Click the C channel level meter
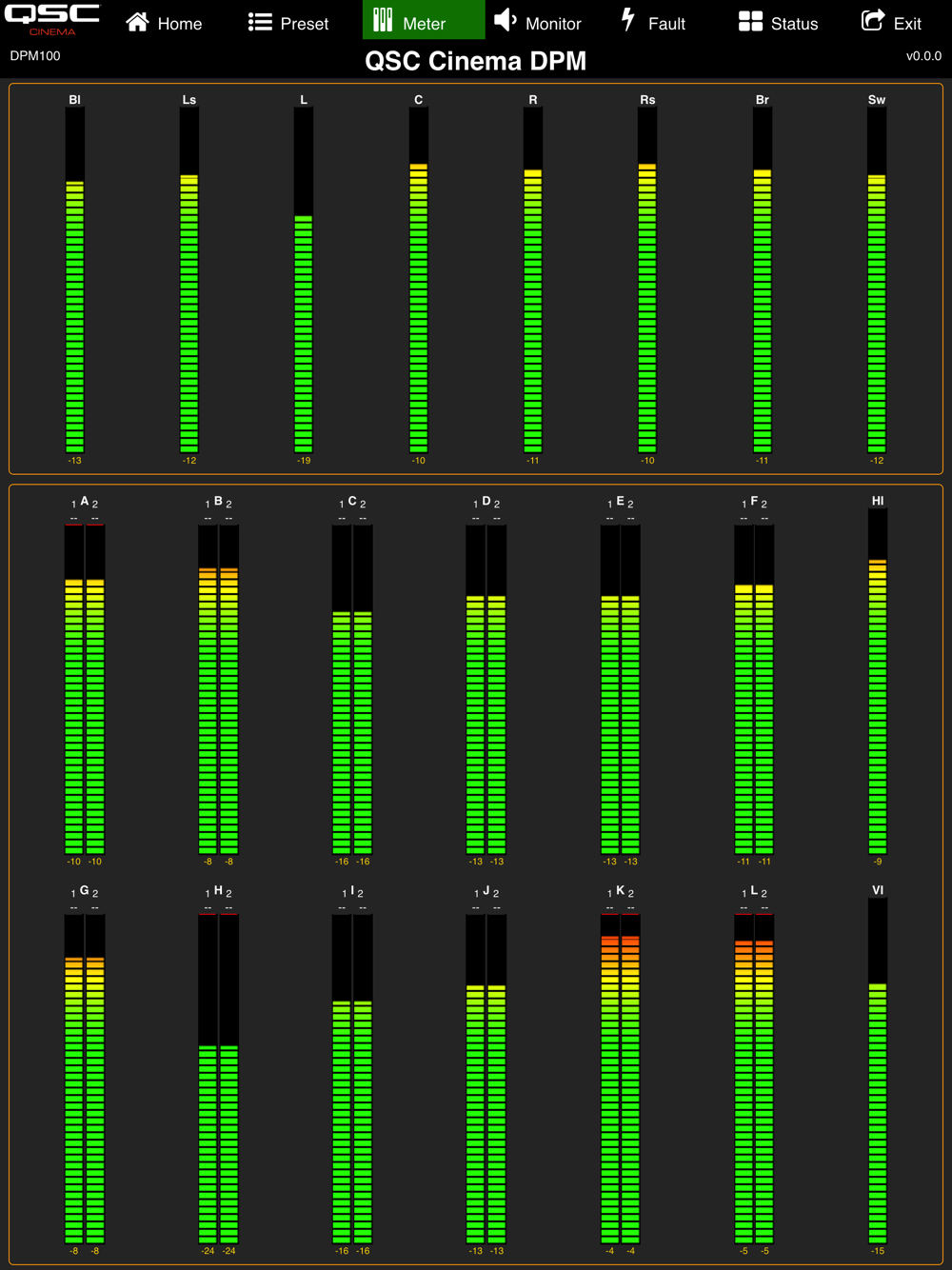Viewport: 952px width, 1270px height. point(419,280)
